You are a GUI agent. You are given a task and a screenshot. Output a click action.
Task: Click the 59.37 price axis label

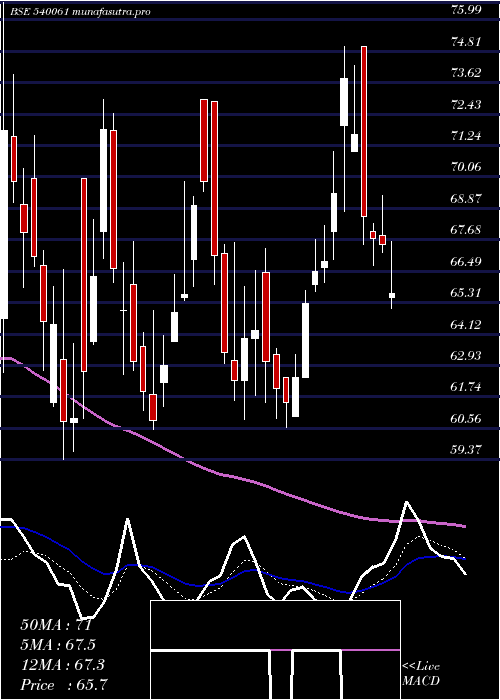point(466,450)
